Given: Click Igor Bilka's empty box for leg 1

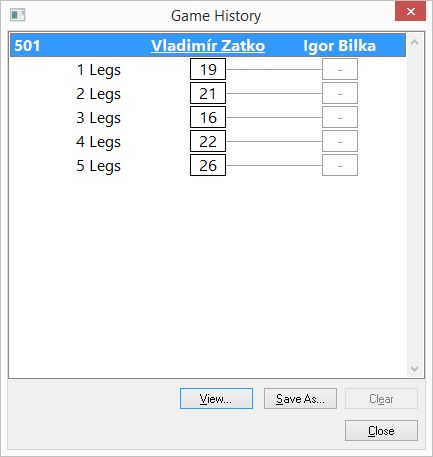Looking at the screenshot, I should point(340,69).
